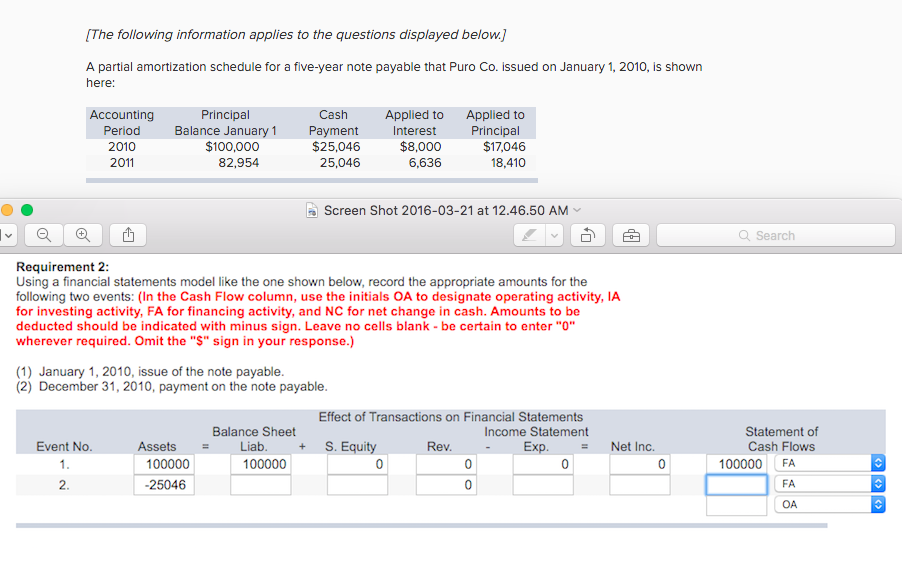Viewport: 902px width, 574px height.
Task: Open the share icon in Preview toolbar
Action: 128,235
